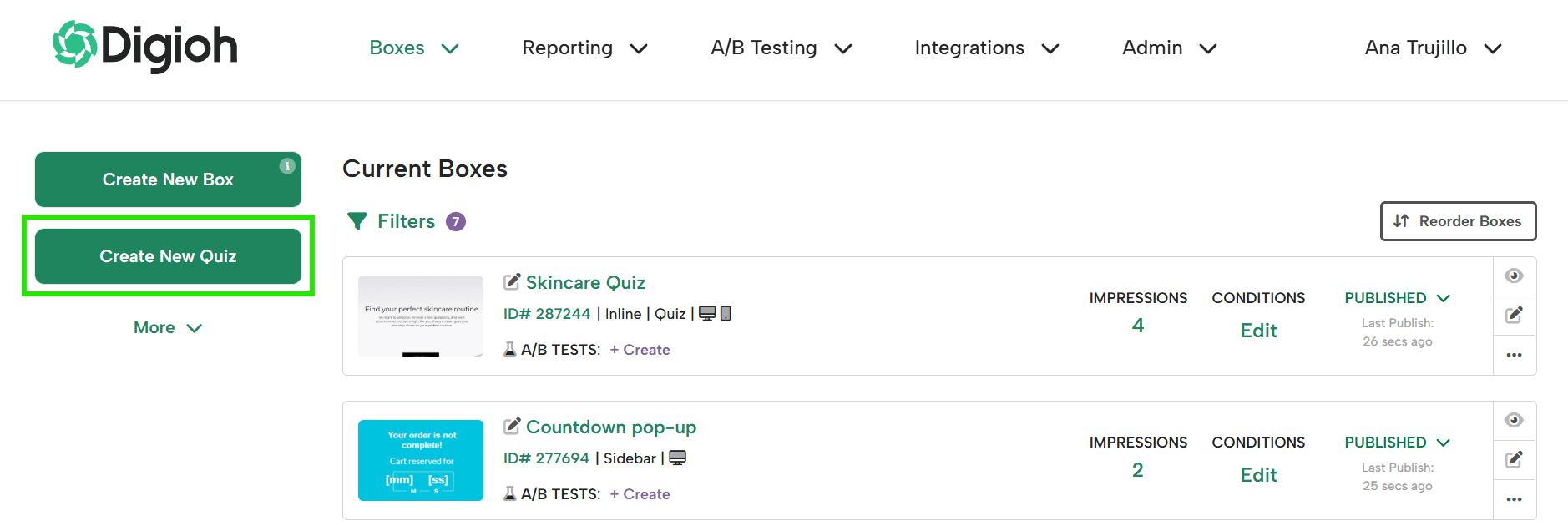Click the Create New Quiz button
This screenshot has height=531, width=1568.
(168, 256)
